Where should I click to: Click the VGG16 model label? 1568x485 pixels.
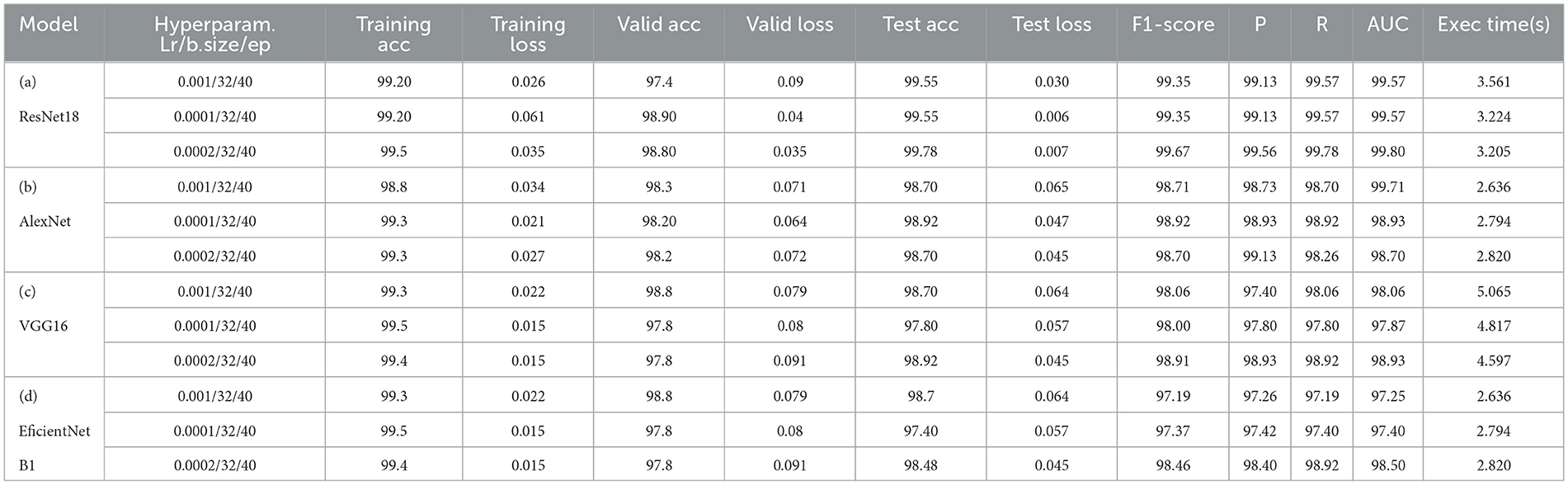44,326
